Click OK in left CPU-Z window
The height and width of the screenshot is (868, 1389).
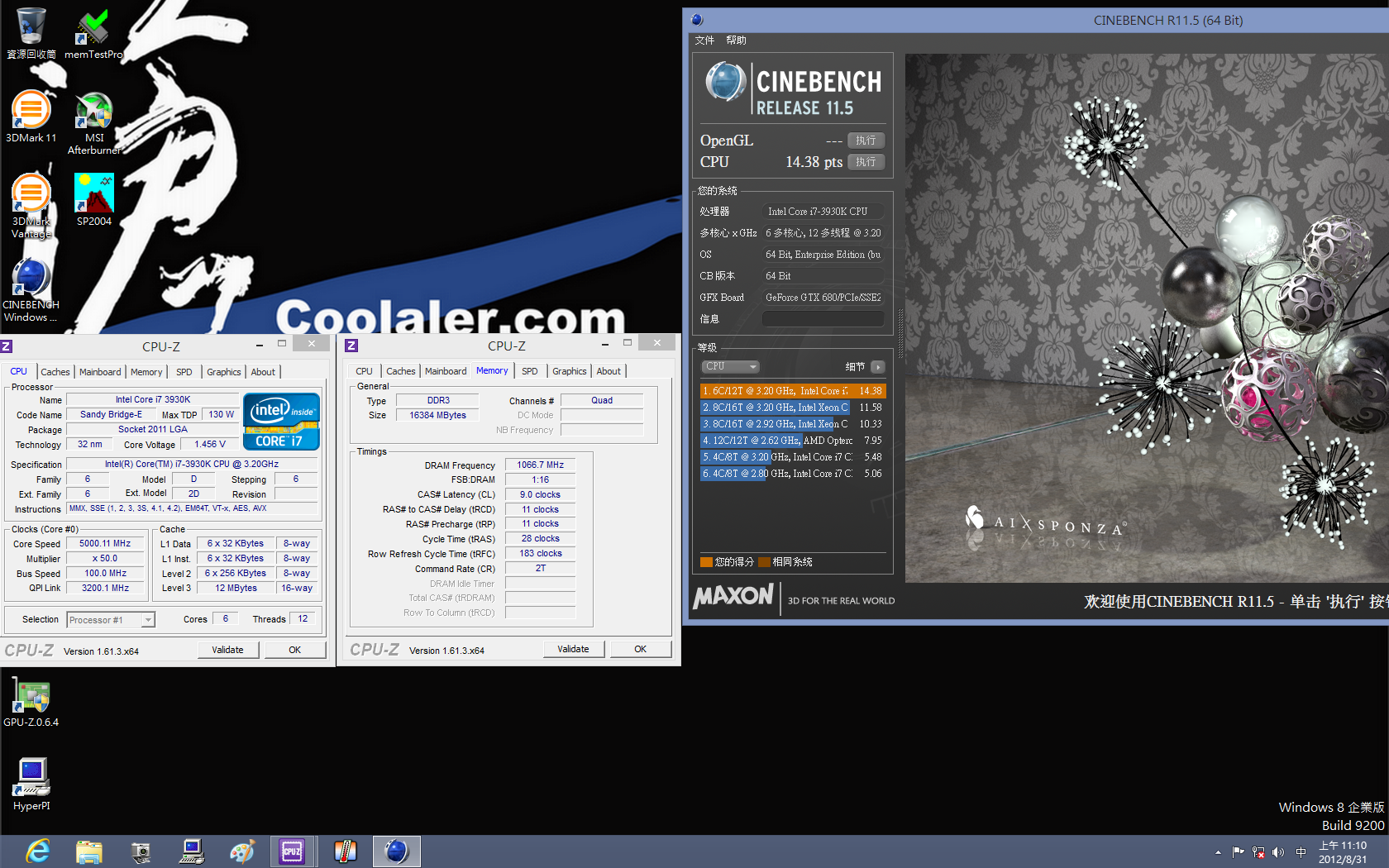294,650
